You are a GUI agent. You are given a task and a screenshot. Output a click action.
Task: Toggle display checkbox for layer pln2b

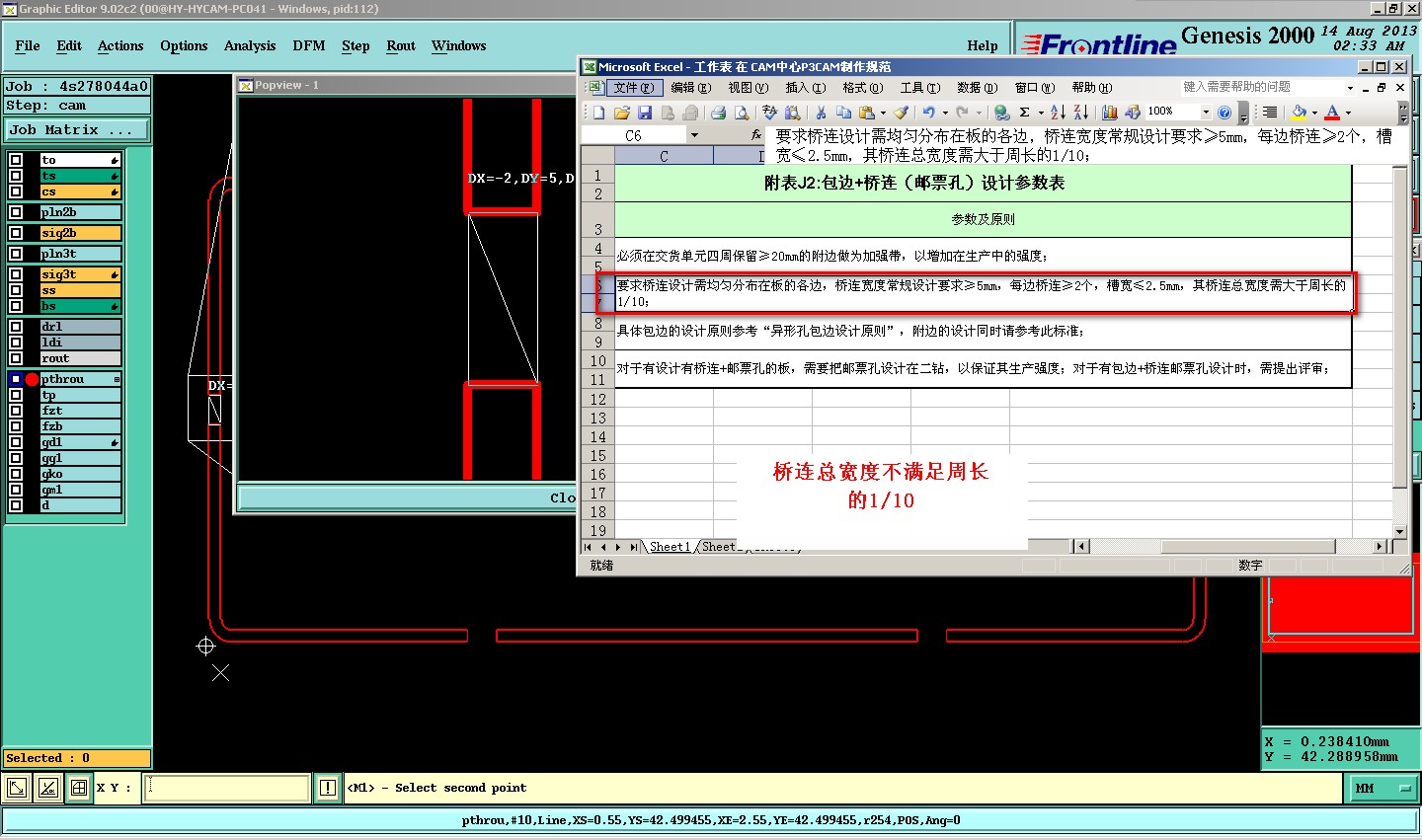click(16, 212)
